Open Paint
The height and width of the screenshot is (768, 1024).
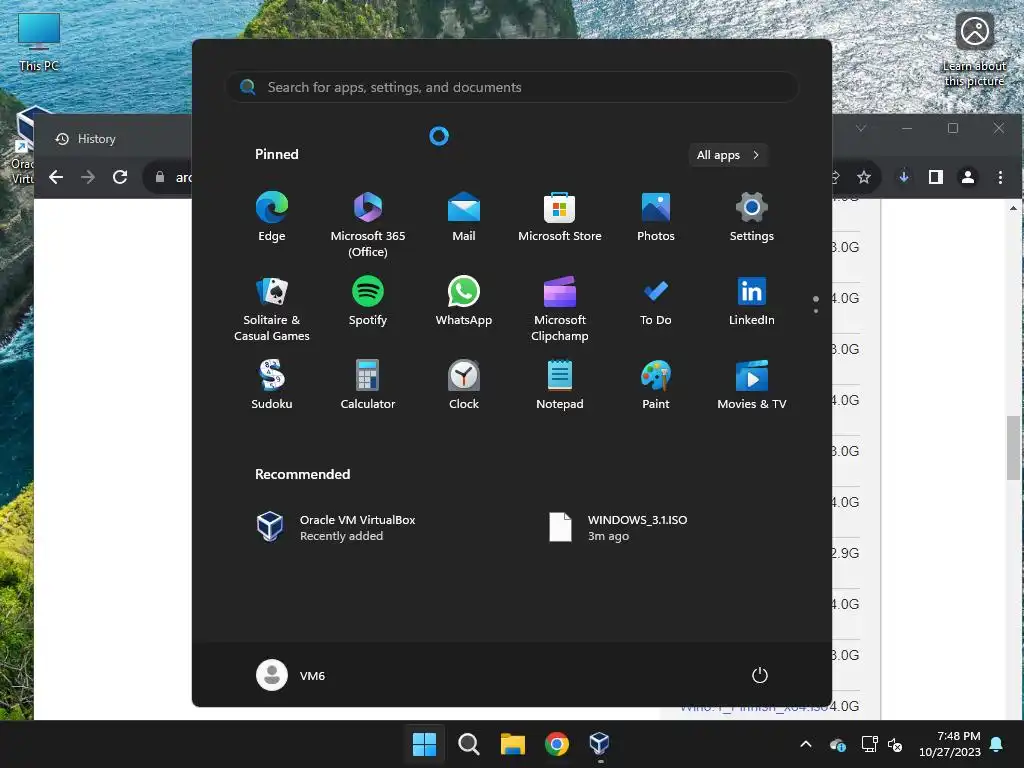click(656, 385)
